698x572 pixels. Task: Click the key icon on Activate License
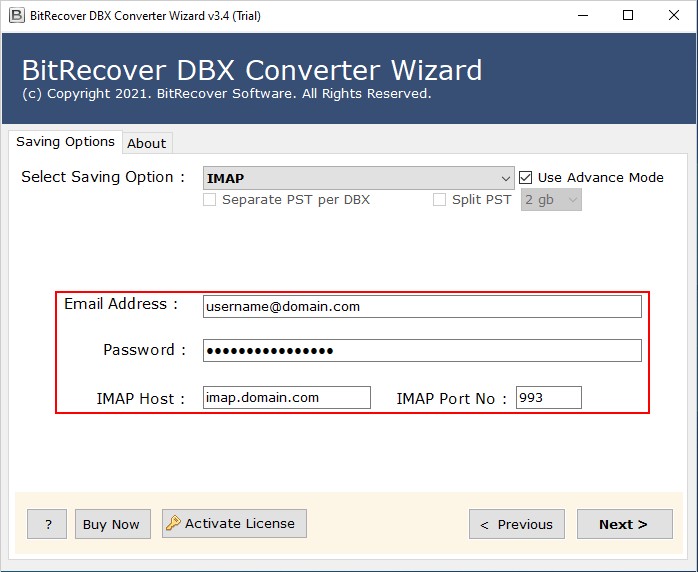(x=174, y=523)
